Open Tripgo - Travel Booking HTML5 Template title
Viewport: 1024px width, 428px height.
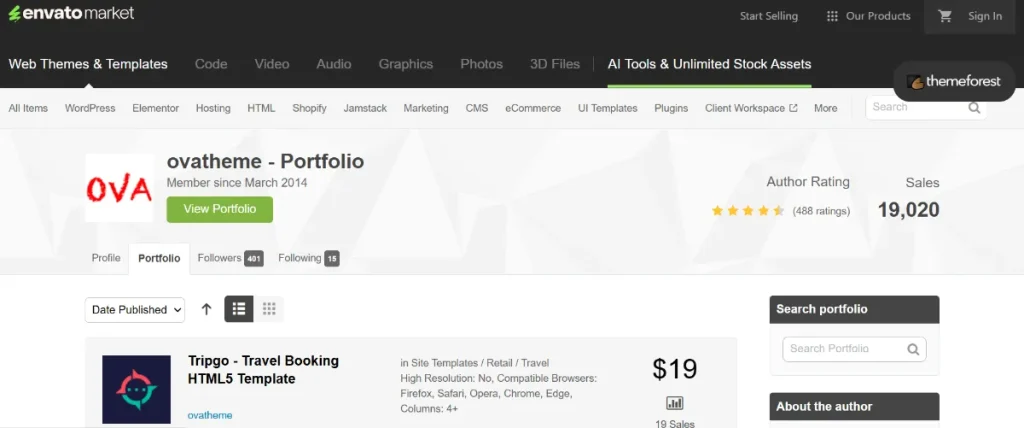[263, 370]
